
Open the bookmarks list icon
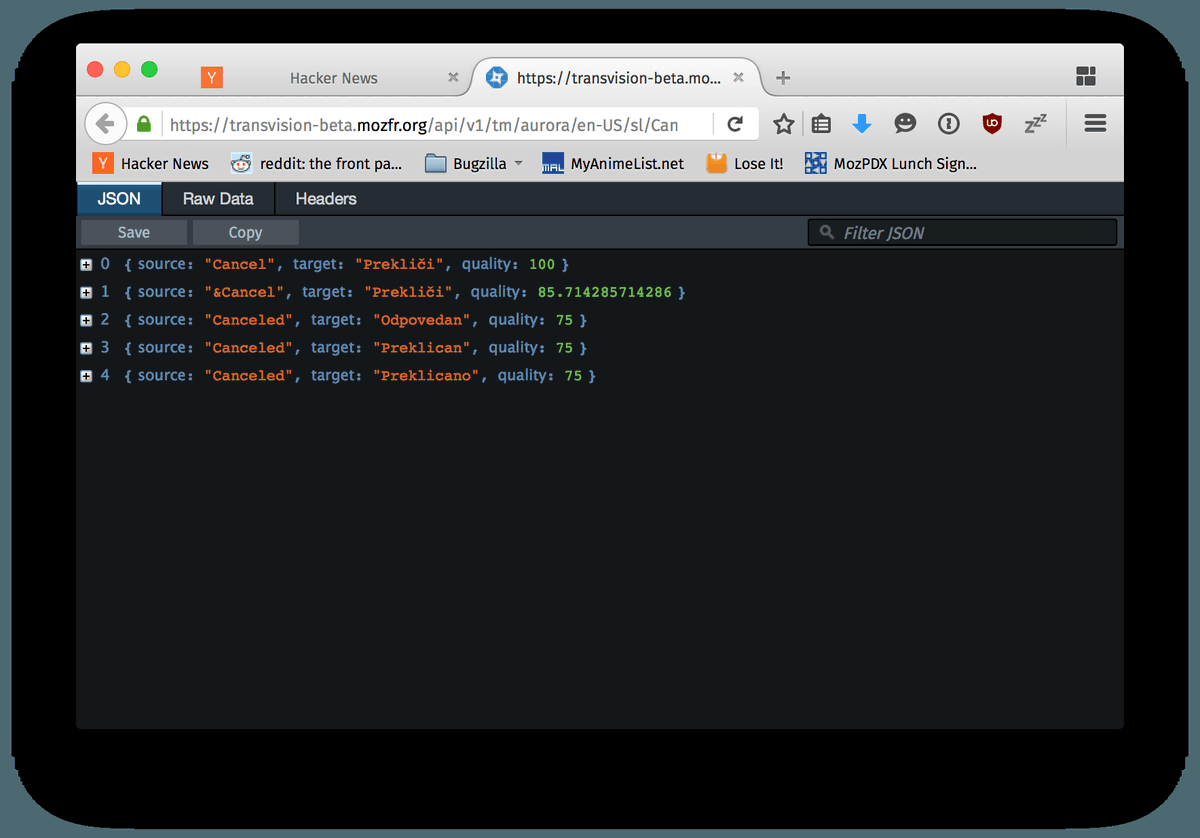click(x=821, y=124)
